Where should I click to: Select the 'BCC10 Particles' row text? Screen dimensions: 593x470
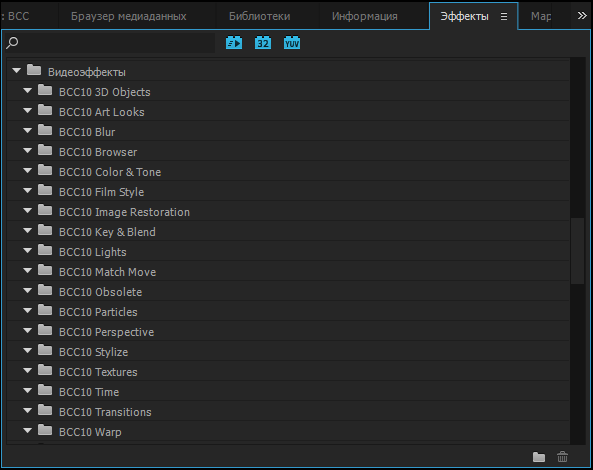[98, 312]
